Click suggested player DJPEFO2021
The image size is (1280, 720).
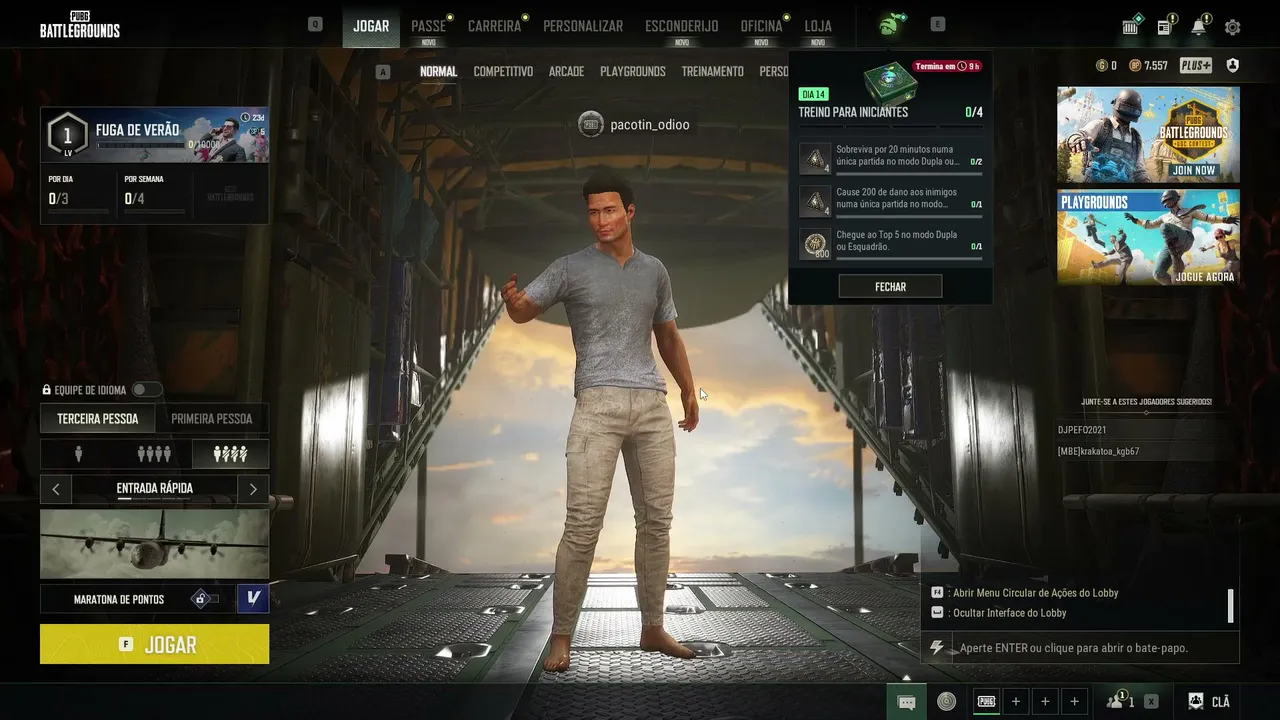point(1082,430)
